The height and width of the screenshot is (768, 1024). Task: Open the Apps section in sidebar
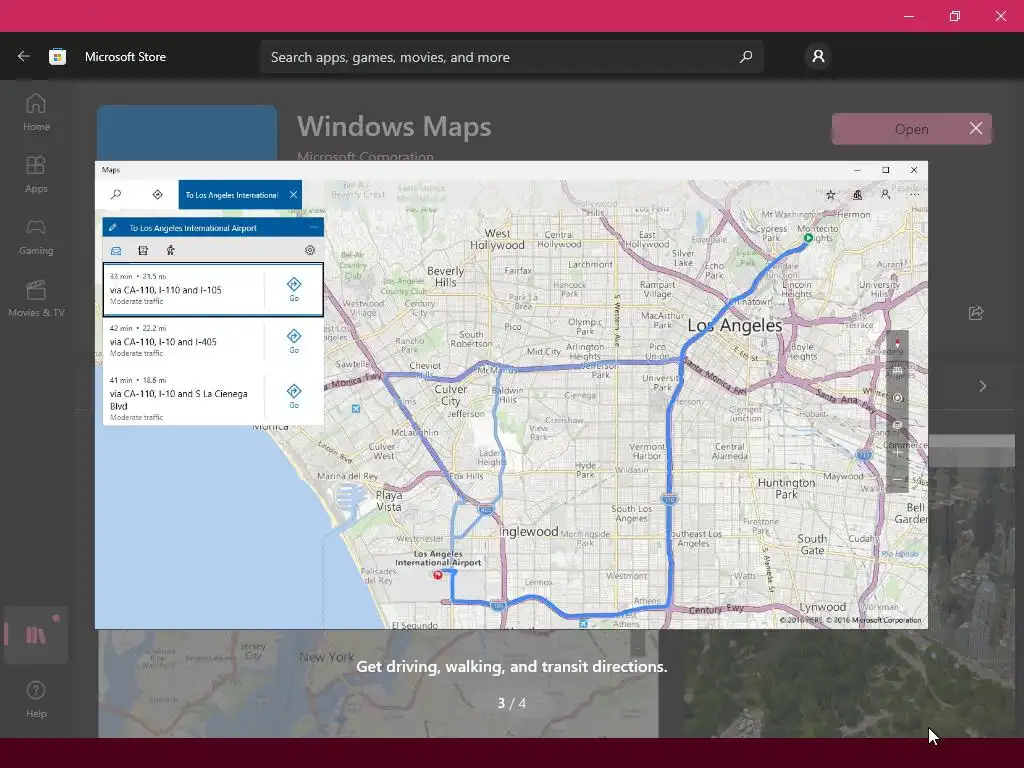(36, 174)
